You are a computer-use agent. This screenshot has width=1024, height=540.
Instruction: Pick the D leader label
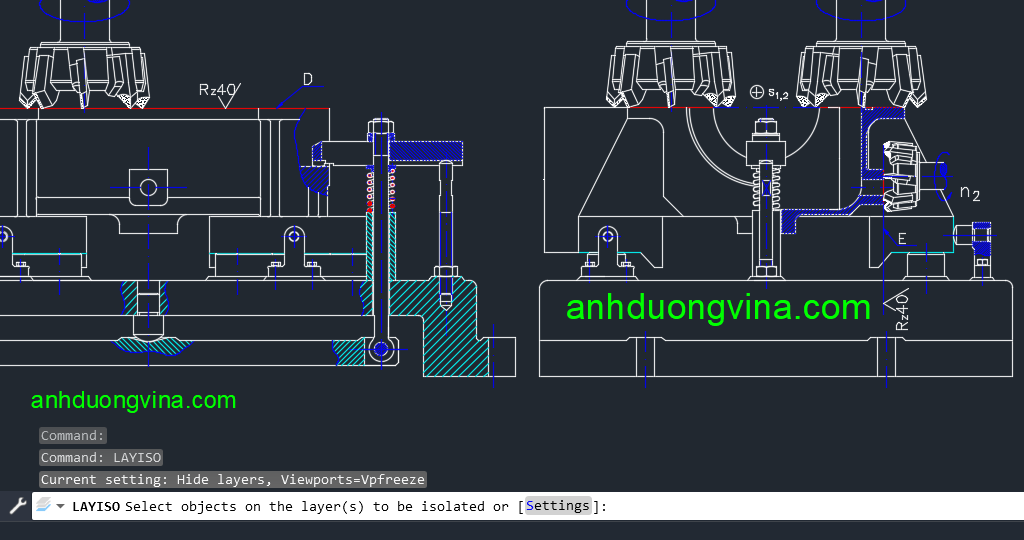tap(308, 79)
